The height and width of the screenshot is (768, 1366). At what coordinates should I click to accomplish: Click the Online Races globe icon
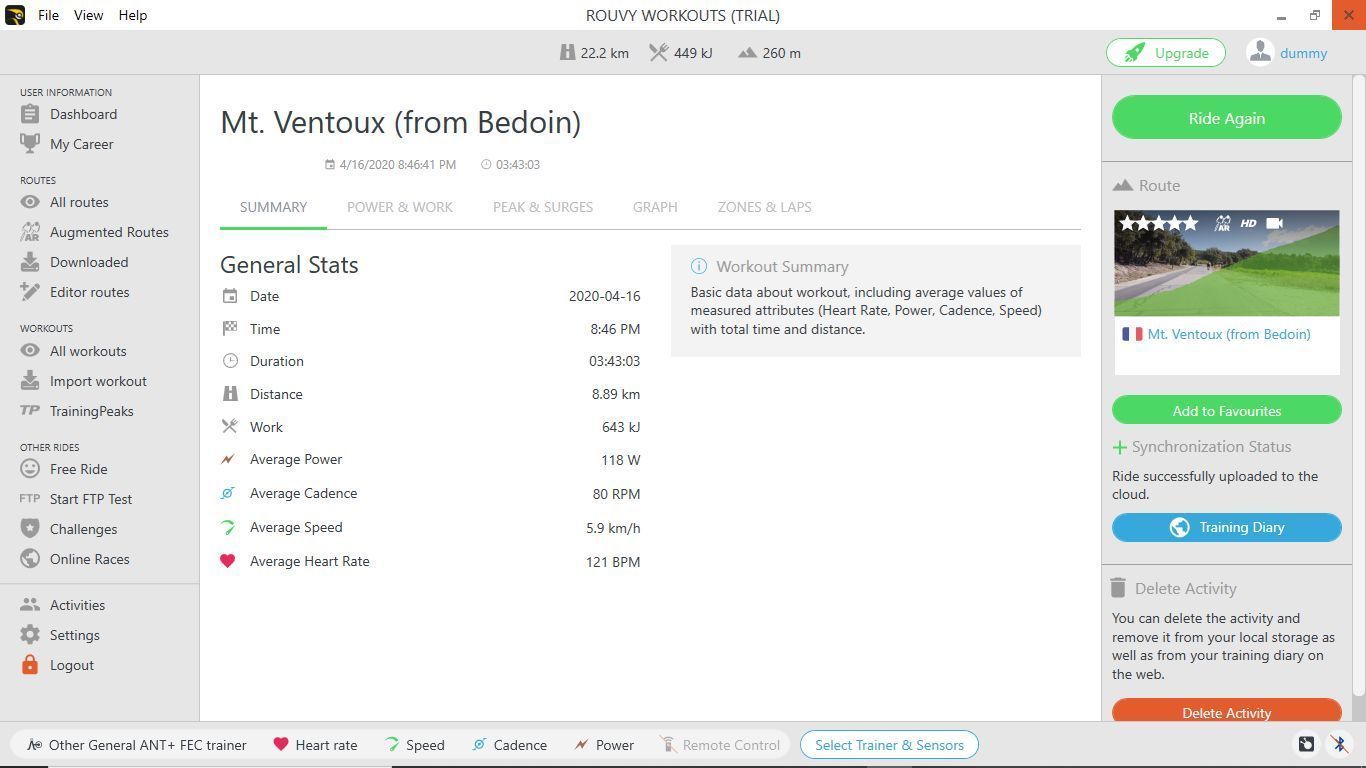pos(30,559)
